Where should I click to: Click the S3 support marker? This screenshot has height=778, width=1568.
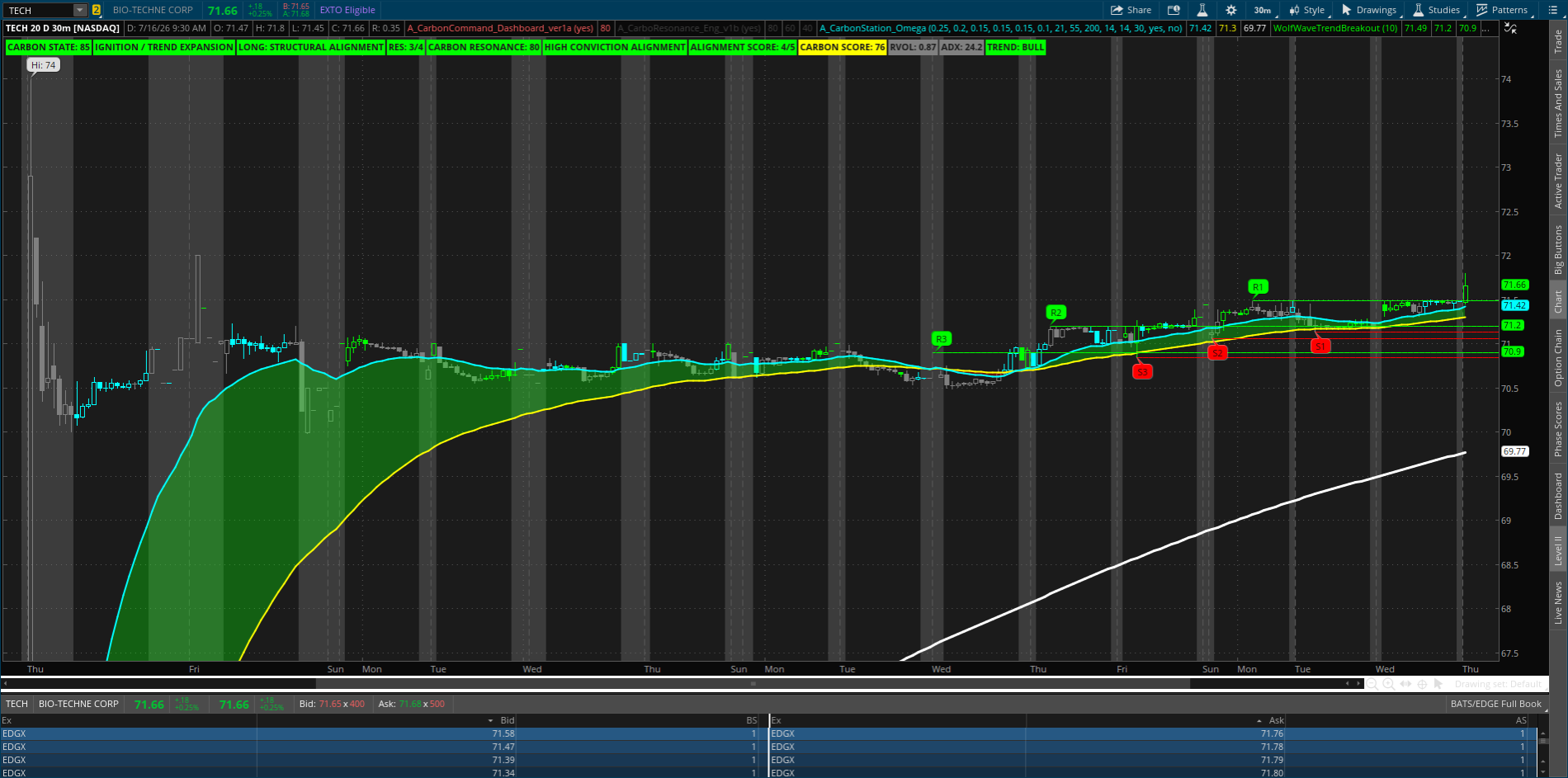pyautogui.click(x=1142, y=372)
